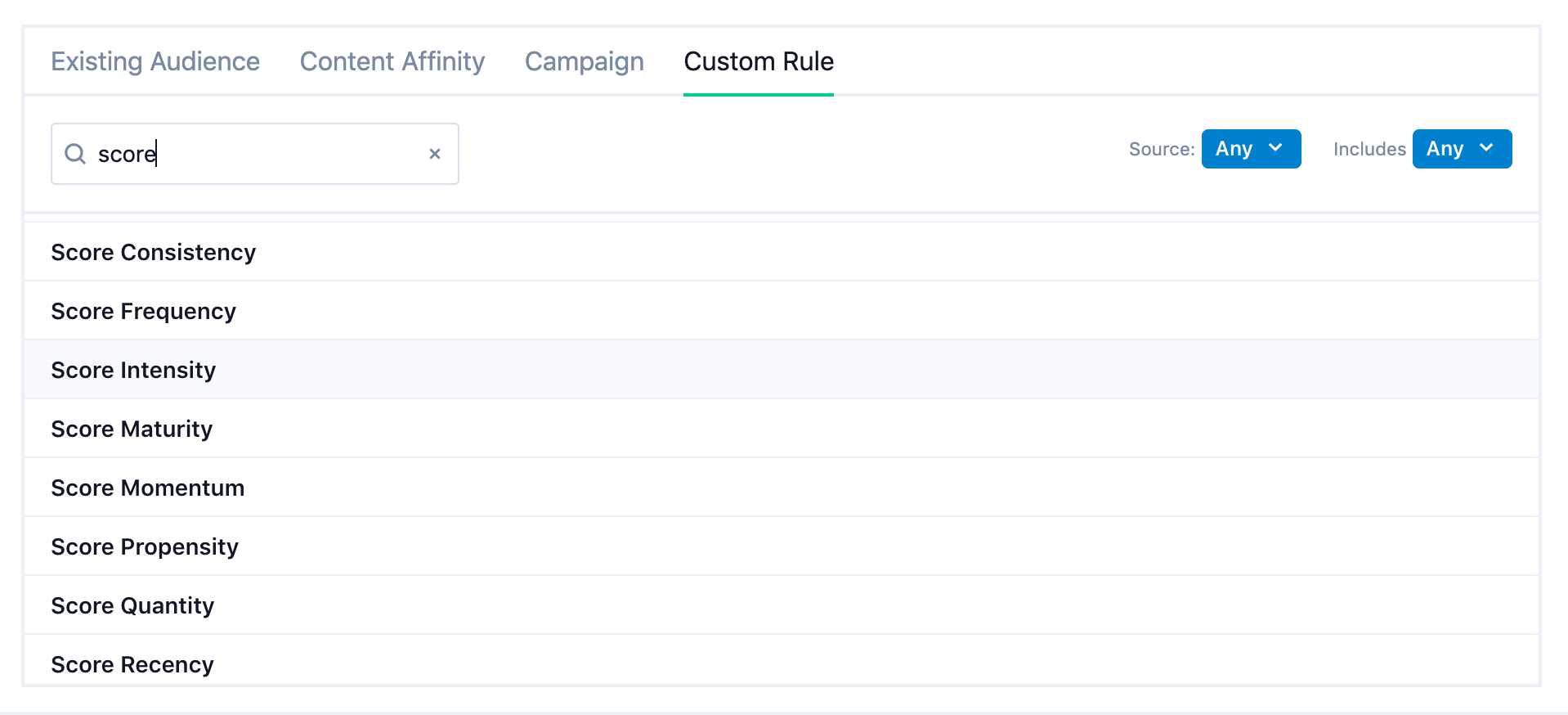This screenshot has width=1568, height=715.
Task: Choose Score Frequency from results
Action: click(x=782, y=311)
